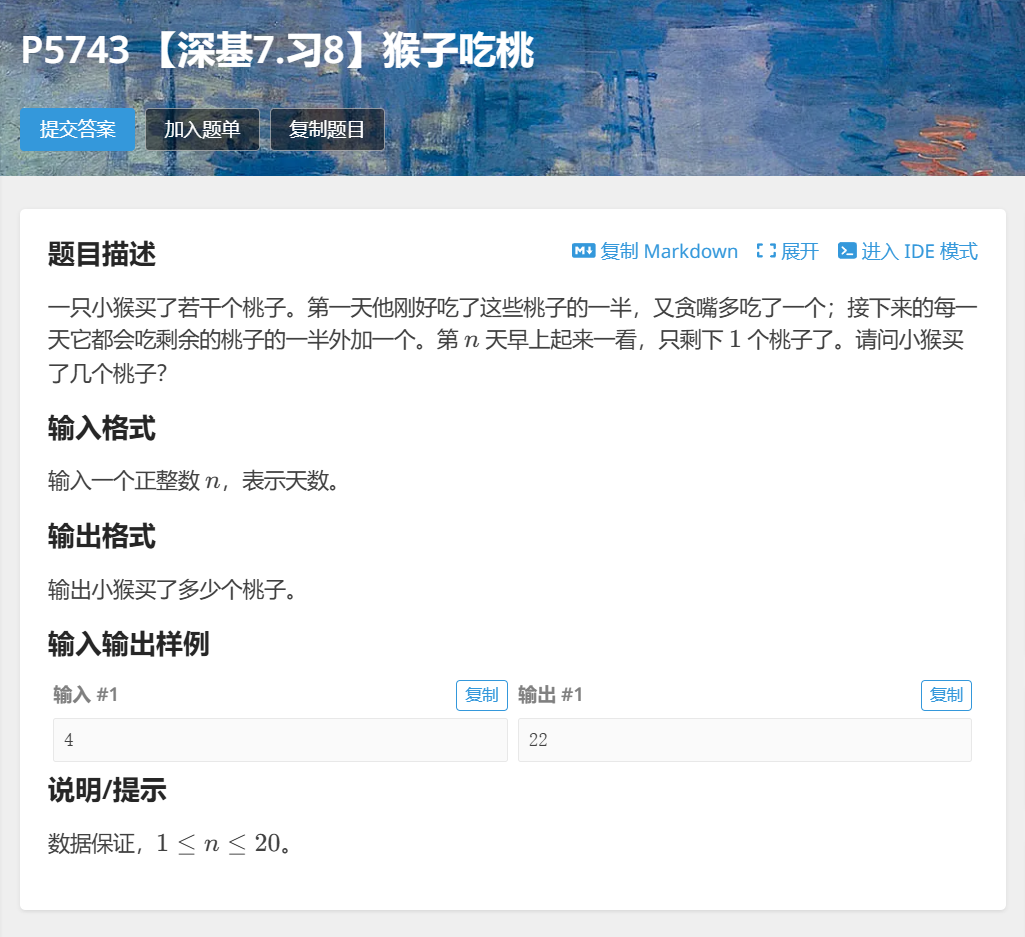Image resolution: width=1025 pixels, height=937 pixels.
Task: Select the sample output field showing 22
Action: tap(744, 740)
